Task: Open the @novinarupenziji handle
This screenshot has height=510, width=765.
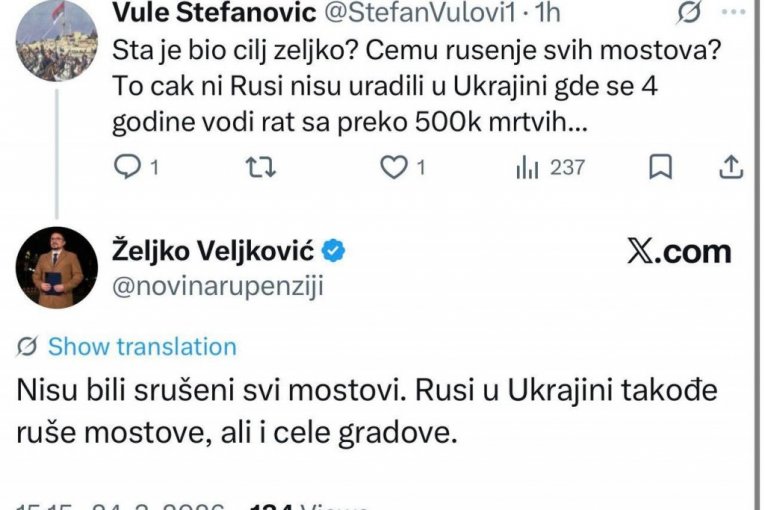Action: coord(221,286)
